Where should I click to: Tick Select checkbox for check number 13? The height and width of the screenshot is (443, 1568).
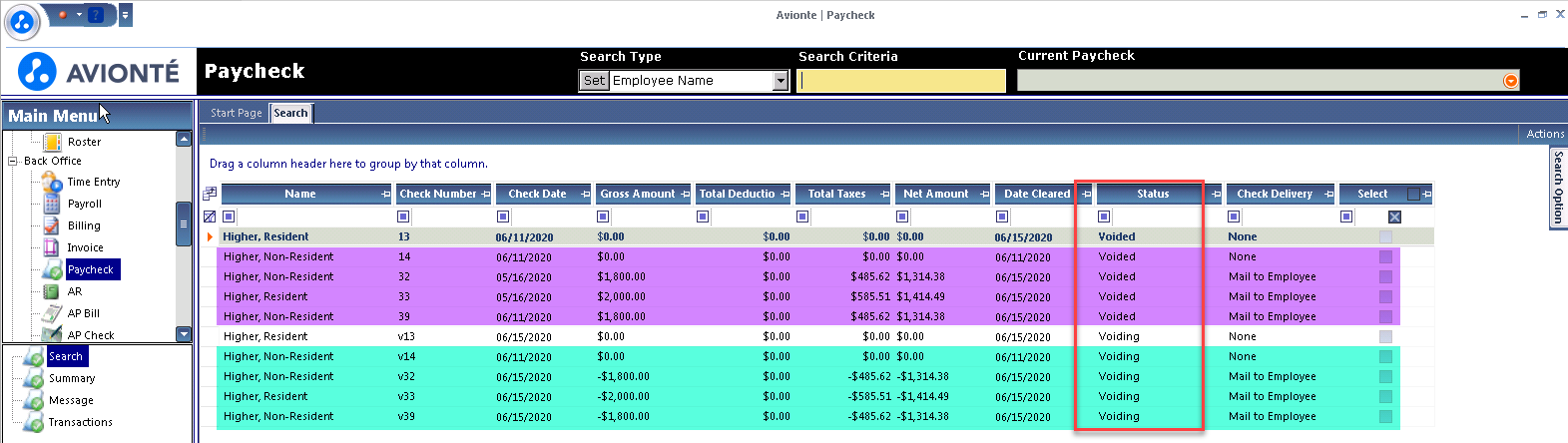[x=1385, y=236]
